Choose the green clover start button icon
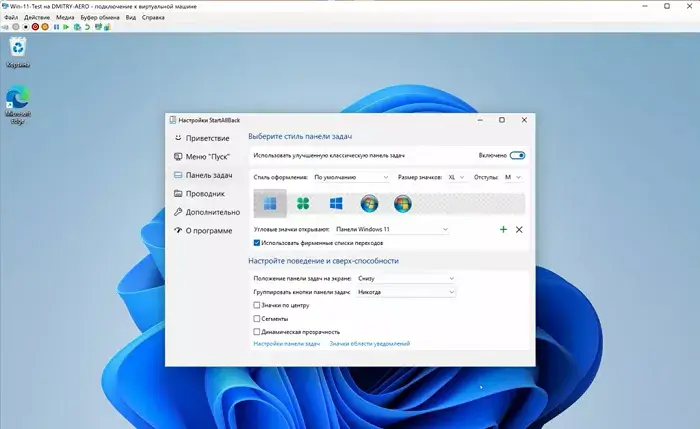This screenshot has width=700, height=429. coord(303,204)
